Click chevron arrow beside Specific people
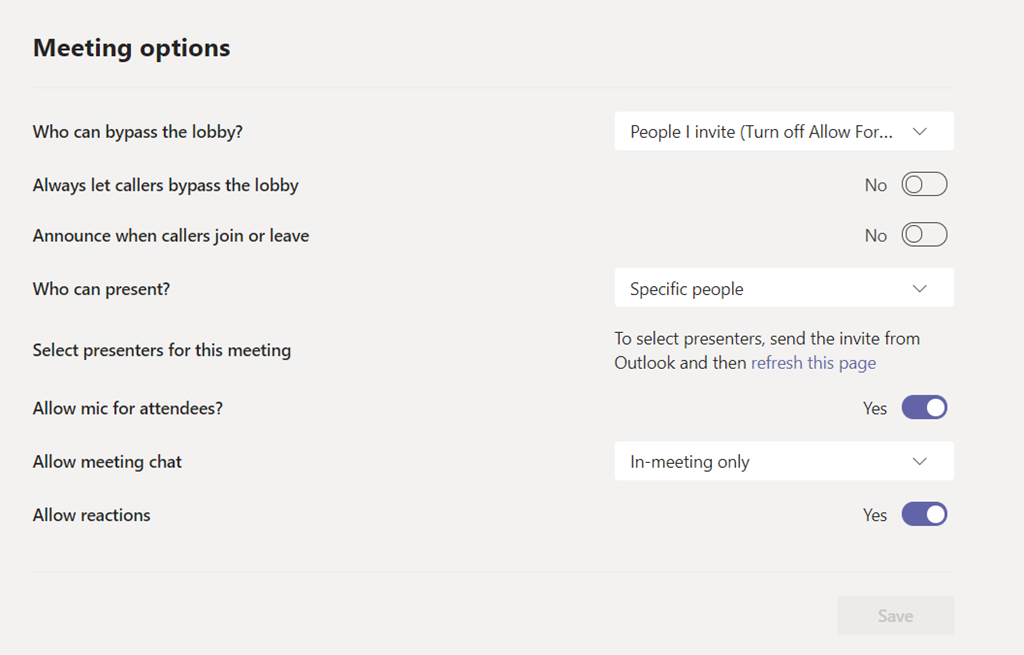The image size is (1024, 655). 920,289
